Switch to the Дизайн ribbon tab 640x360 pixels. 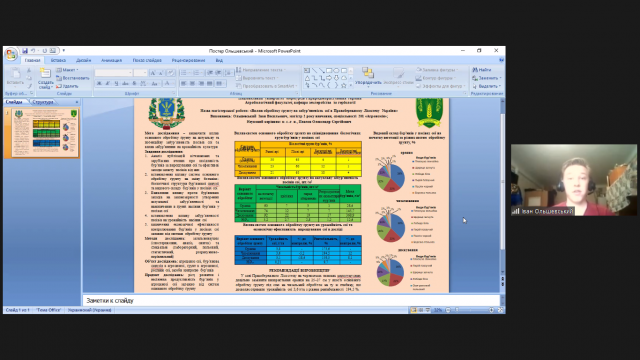[x=83, y=60]
